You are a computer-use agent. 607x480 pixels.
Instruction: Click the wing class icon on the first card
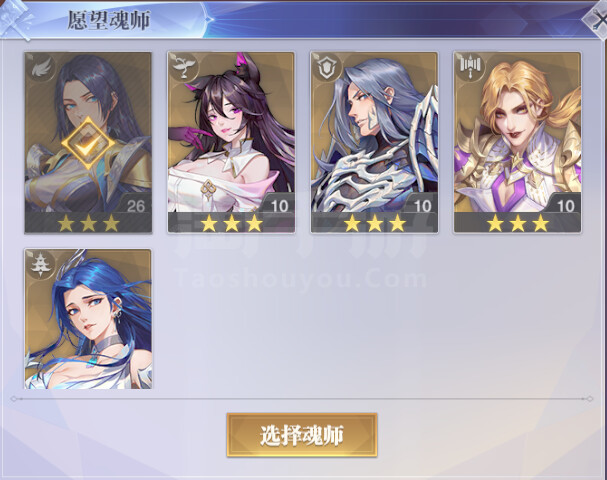(x=41, y=68)
